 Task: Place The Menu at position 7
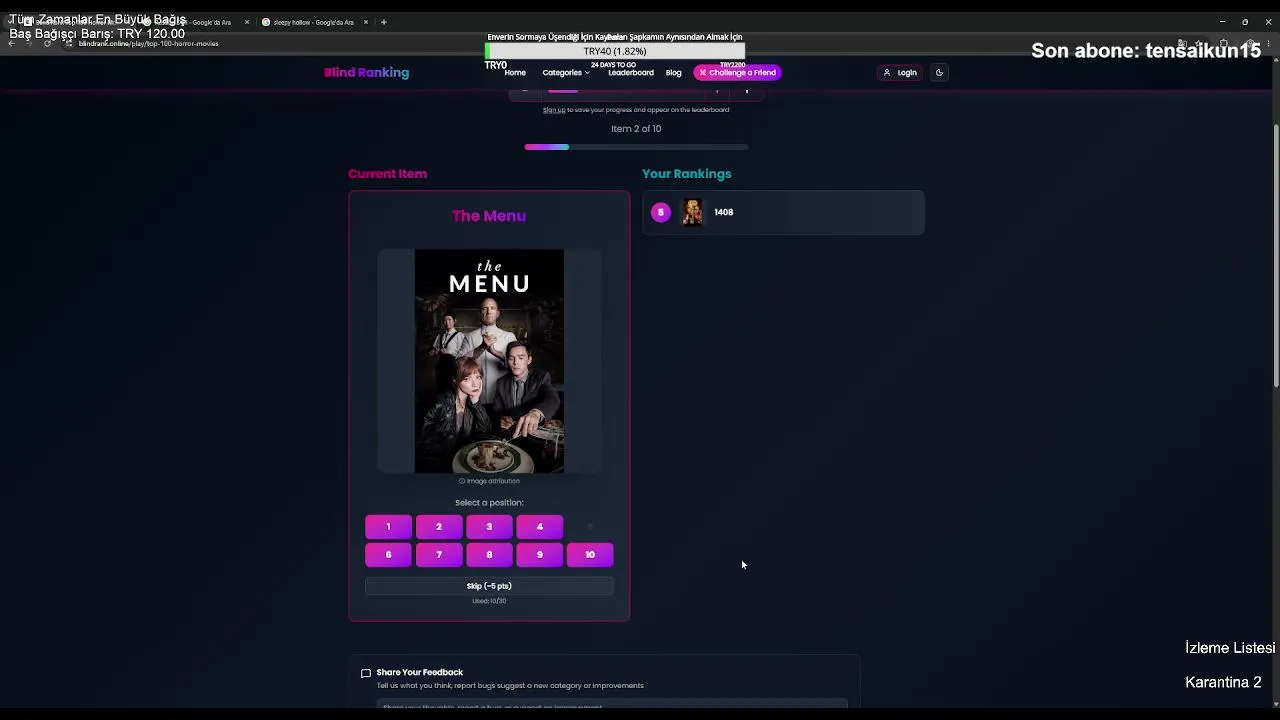pos(438,555)
